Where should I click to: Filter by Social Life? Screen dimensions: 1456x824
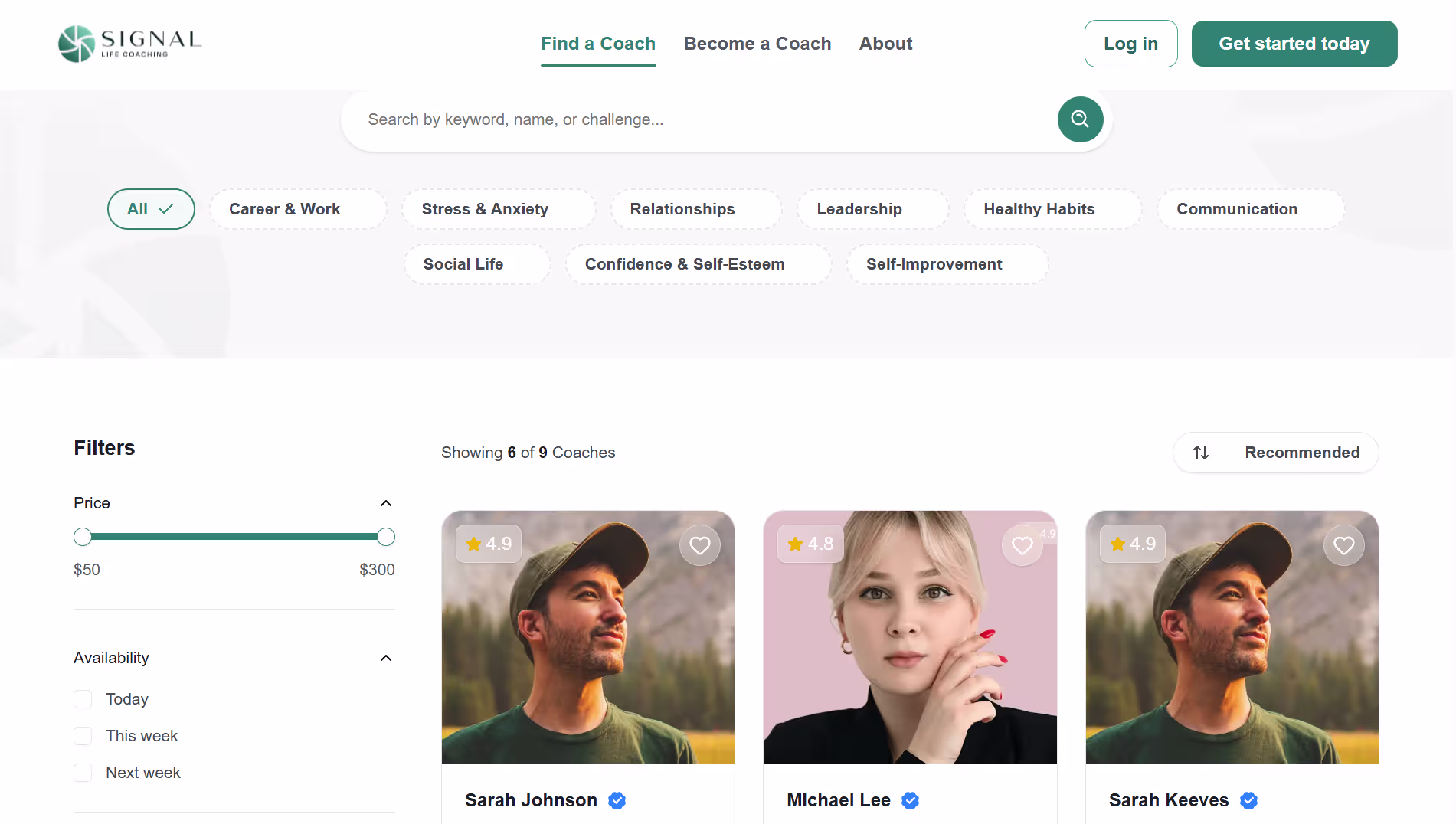(x=477, y=264)
